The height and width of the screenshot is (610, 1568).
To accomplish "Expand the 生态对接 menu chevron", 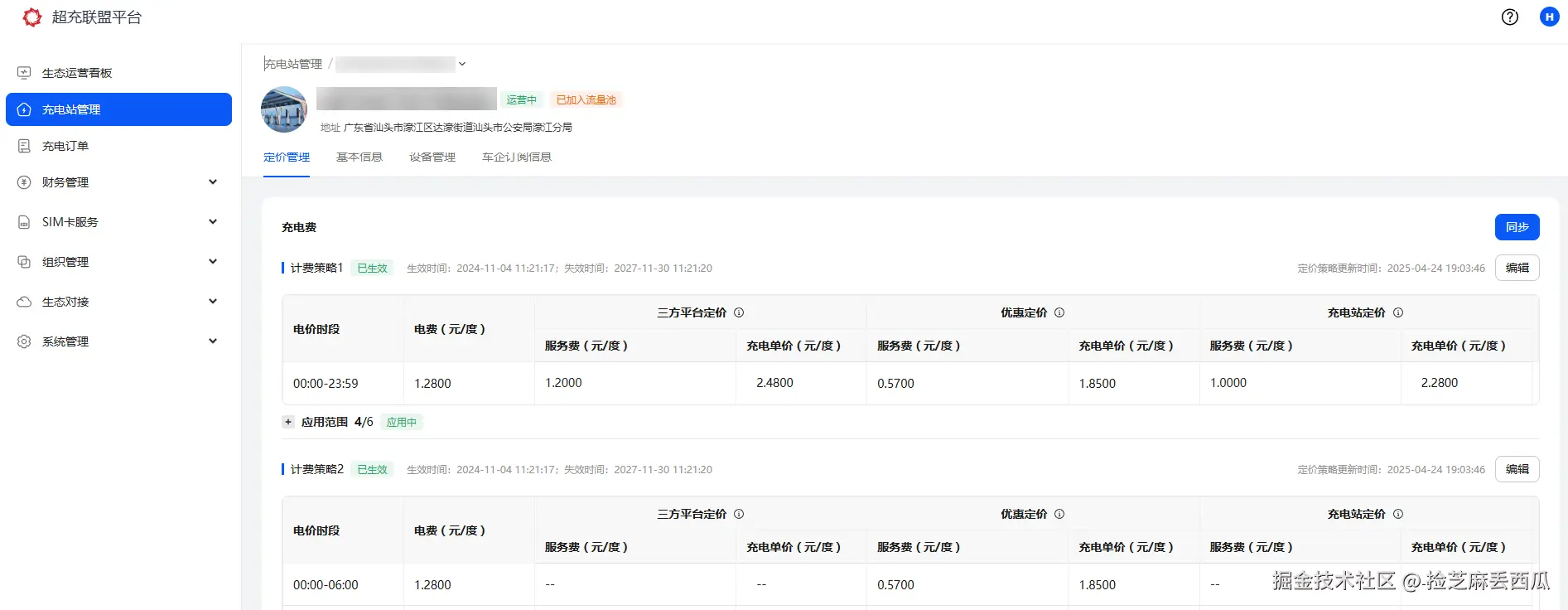I will [213, 302].
